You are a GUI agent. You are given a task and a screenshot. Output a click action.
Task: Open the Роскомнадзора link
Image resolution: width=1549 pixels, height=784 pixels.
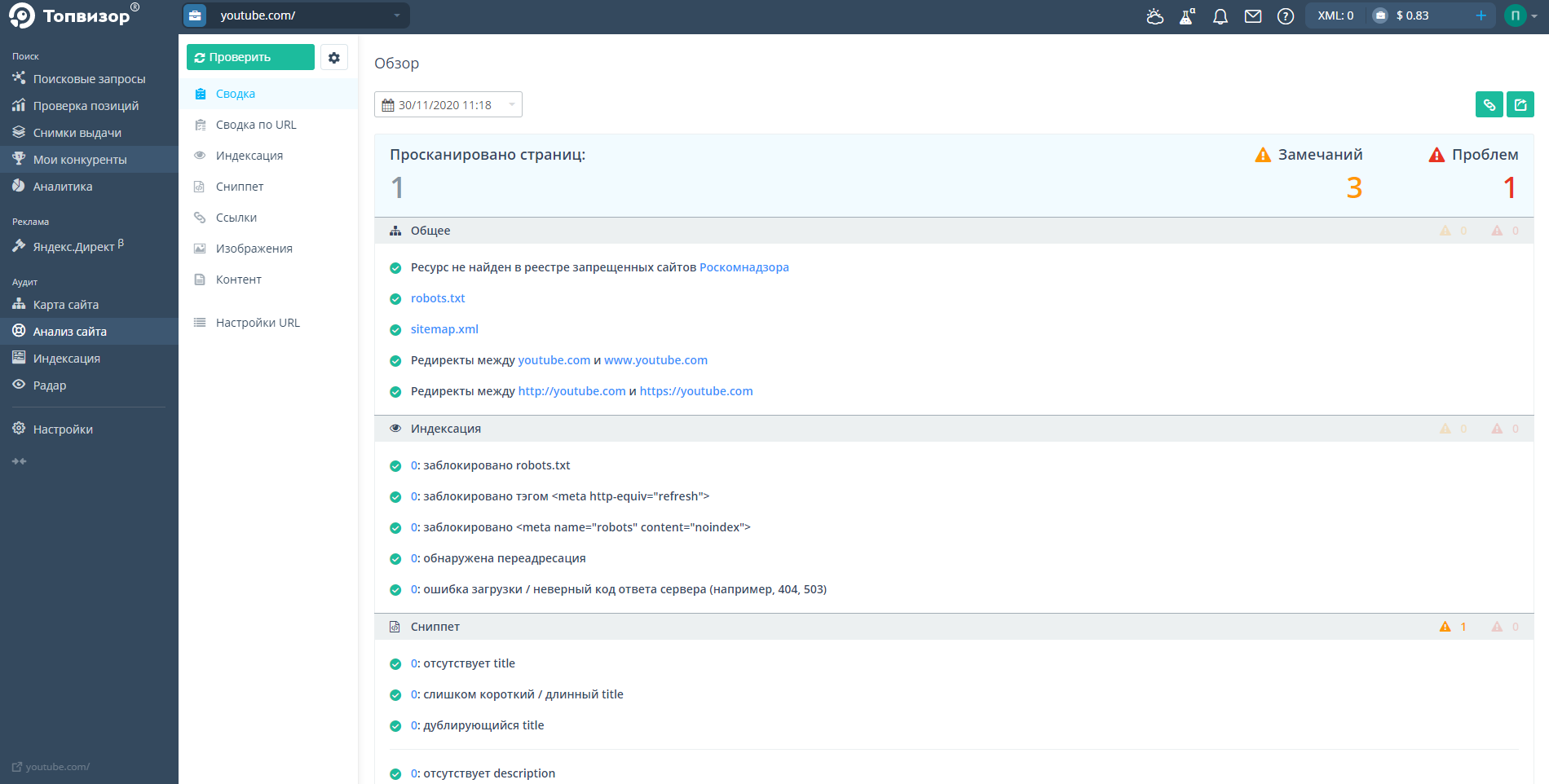pyautogui.click(x=744, y=267)
